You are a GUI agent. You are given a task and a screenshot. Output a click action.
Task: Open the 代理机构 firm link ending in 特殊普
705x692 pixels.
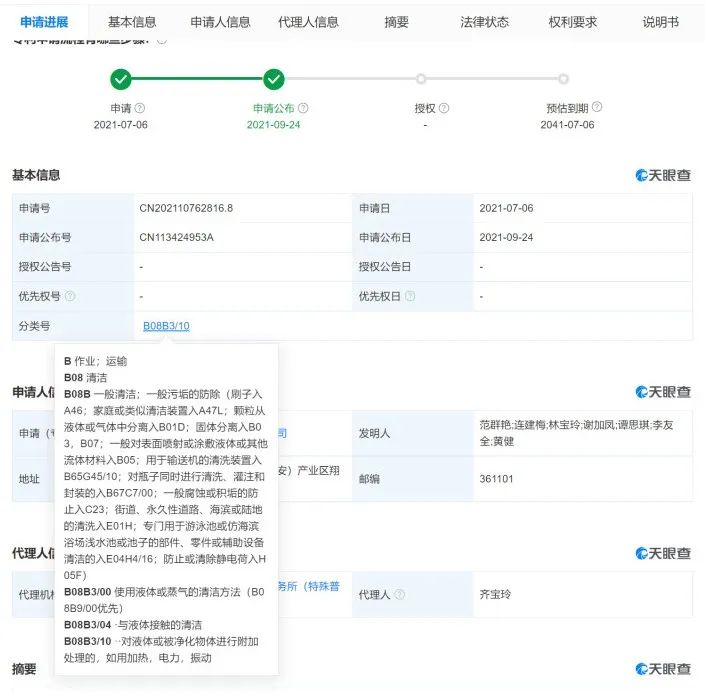click(x=310, y=587)
